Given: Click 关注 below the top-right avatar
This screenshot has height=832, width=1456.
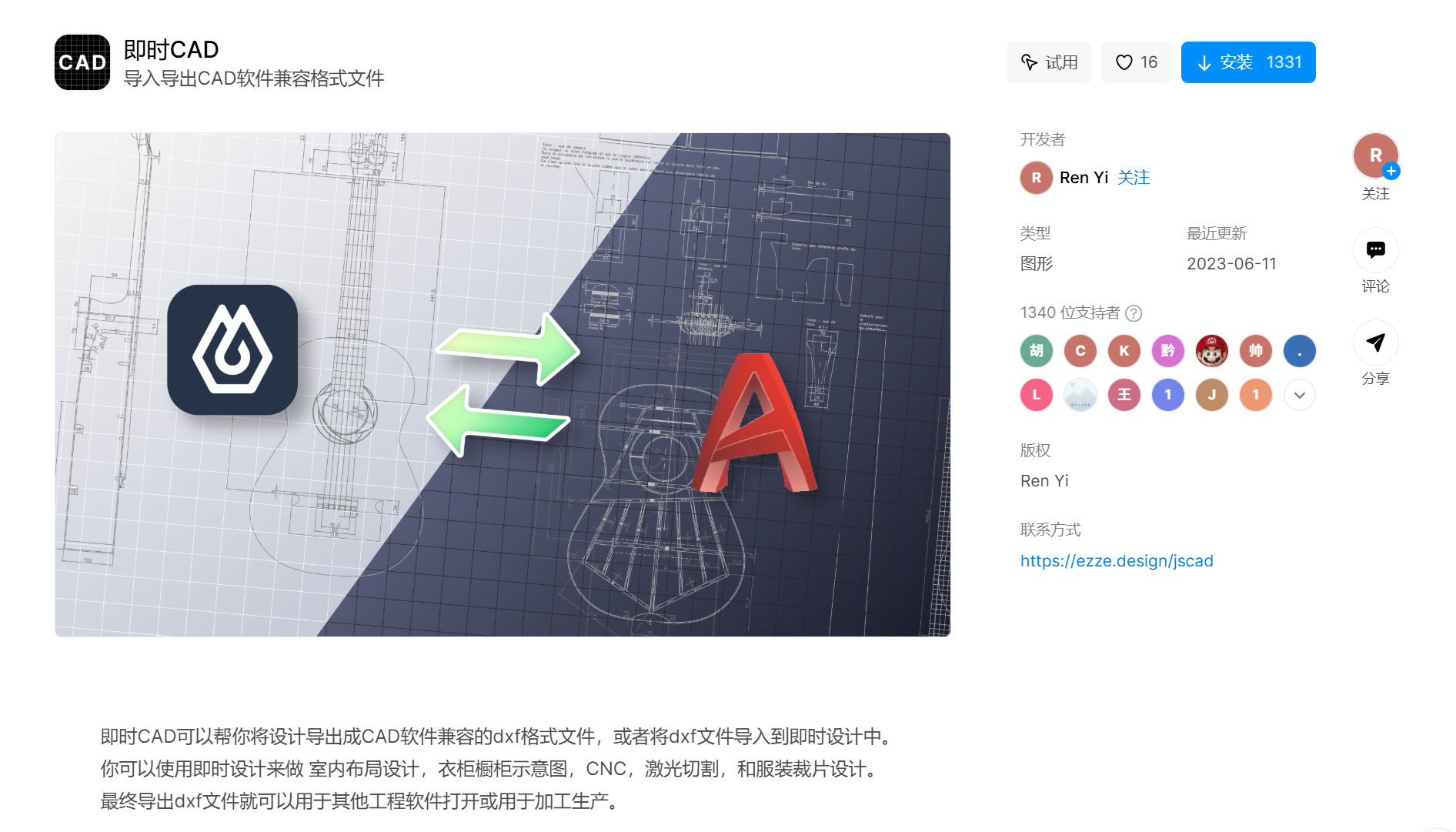Looking at the screenshot, I should (1376, 194).
